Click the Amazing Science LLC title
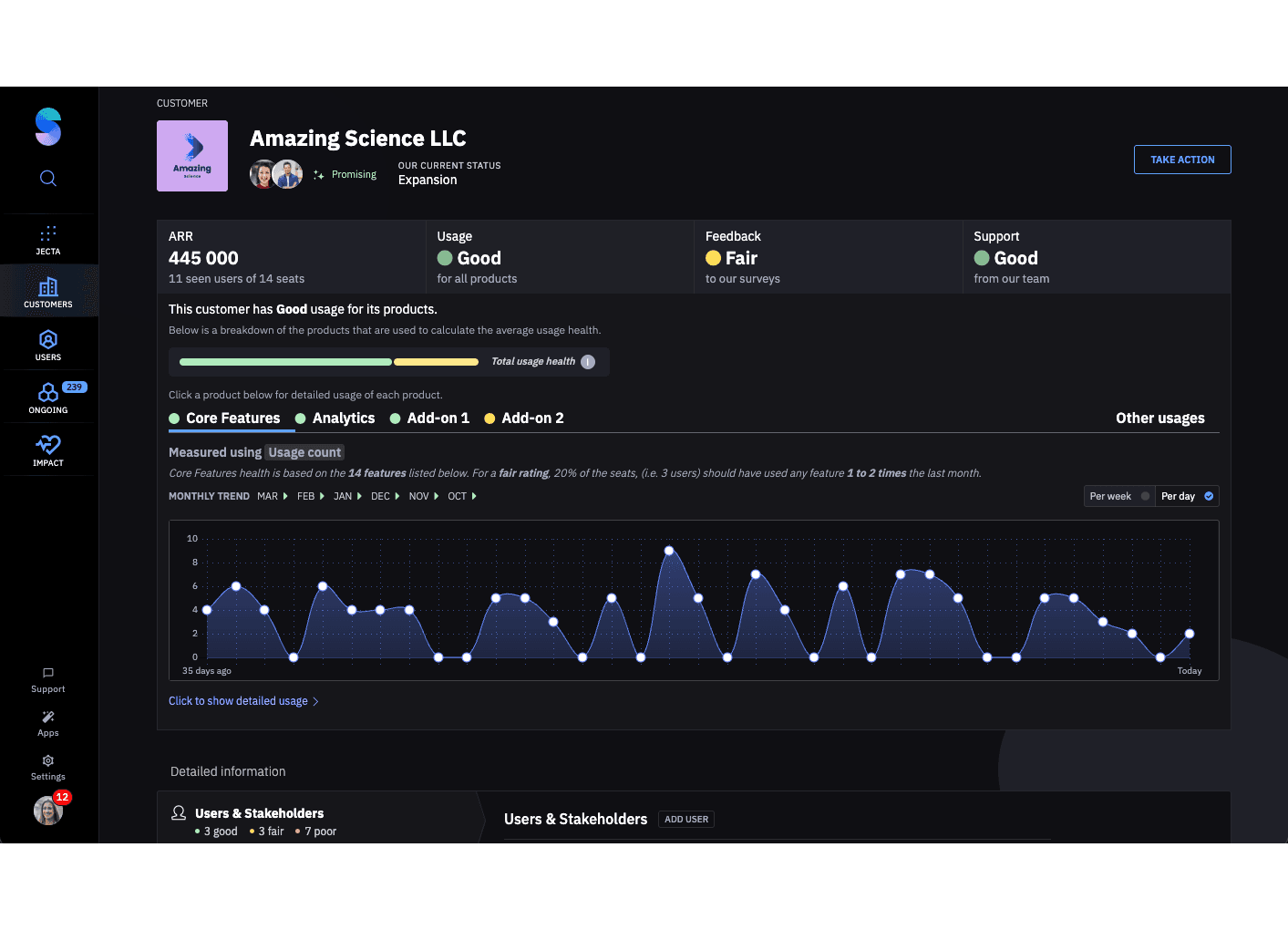1288x930 pixels. point(358,139)
